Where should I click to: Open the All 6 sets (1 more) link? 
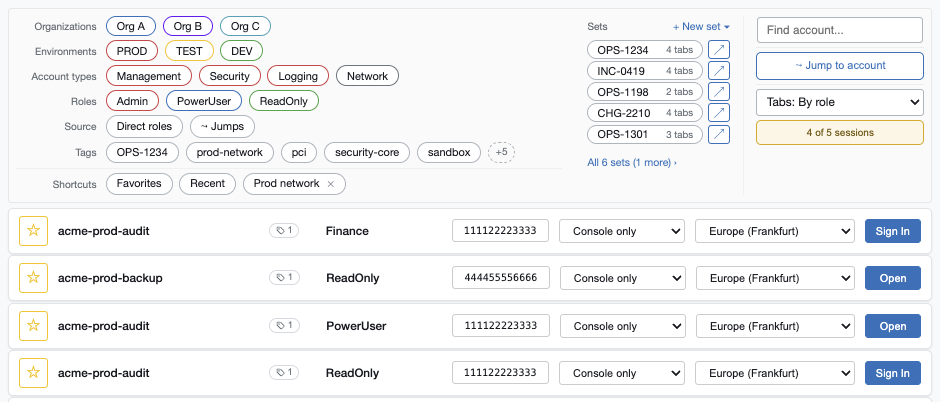(x=632, y=162)
